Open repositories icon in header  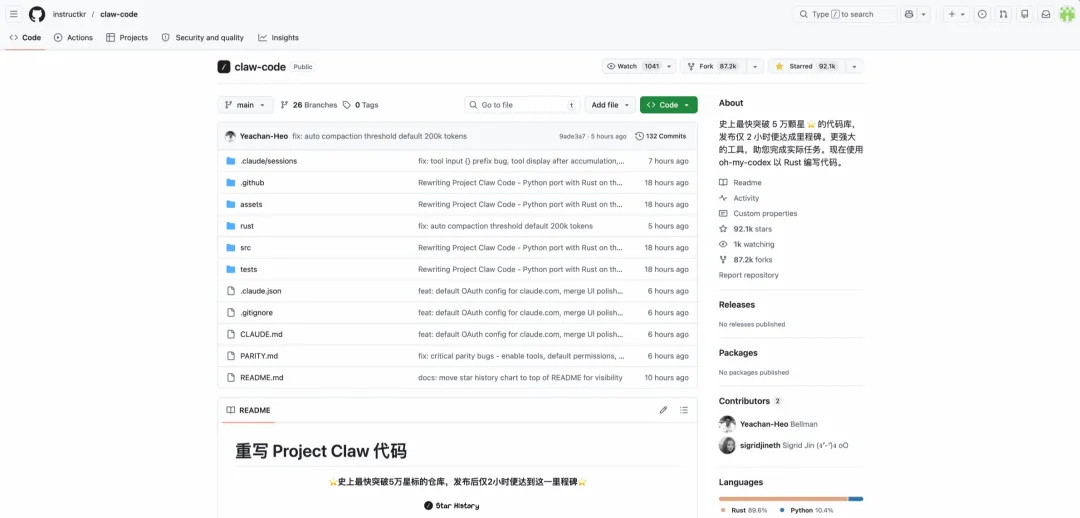(x=1025, y=14)
